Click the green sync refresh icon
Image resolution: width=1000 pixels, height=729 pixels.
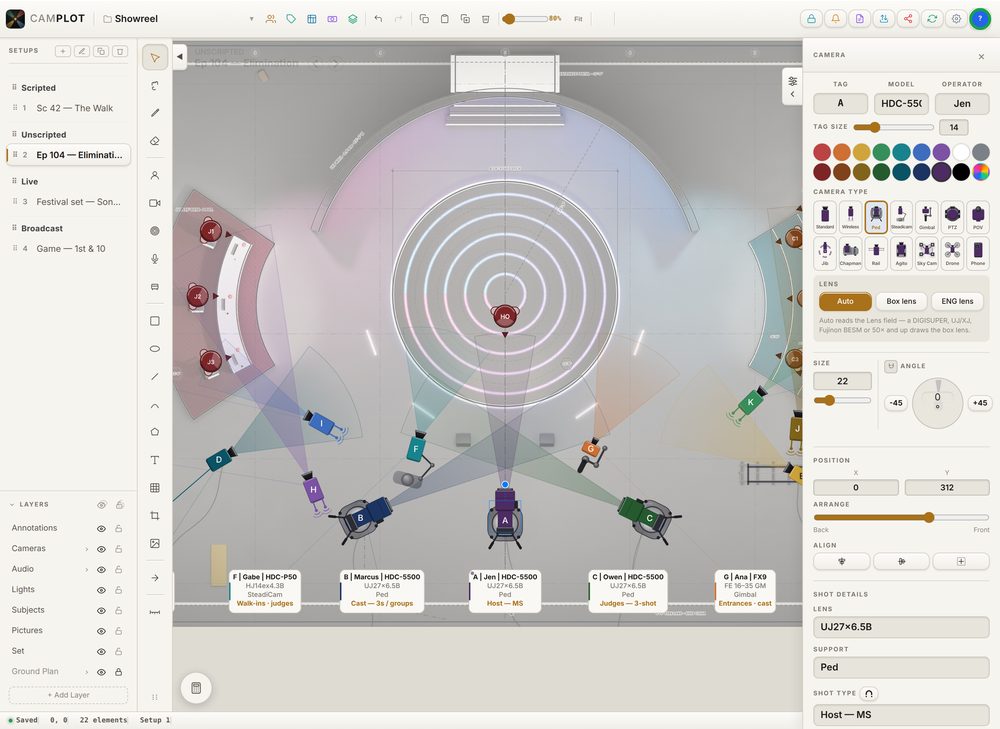coord(932,19)
